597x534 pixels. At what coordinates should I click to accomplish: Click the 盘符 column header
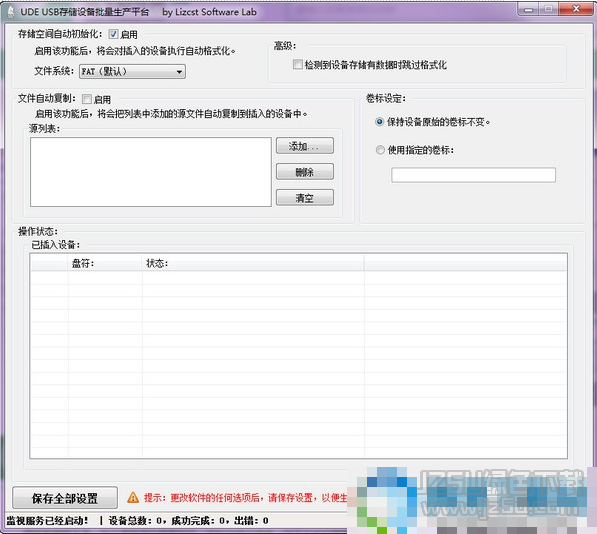(x=105, y=263)
